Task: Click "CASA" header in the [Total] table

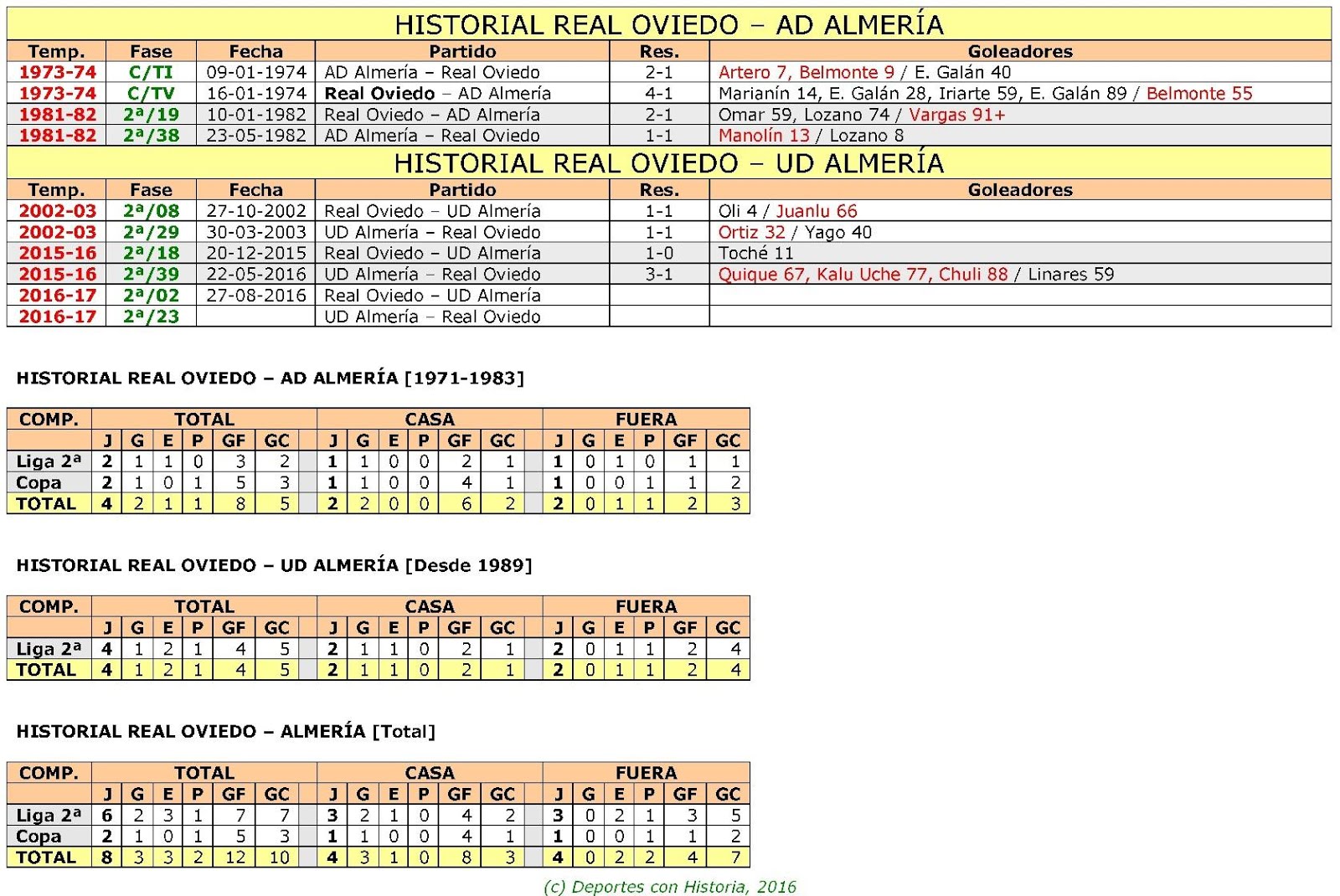Action: 430,772
